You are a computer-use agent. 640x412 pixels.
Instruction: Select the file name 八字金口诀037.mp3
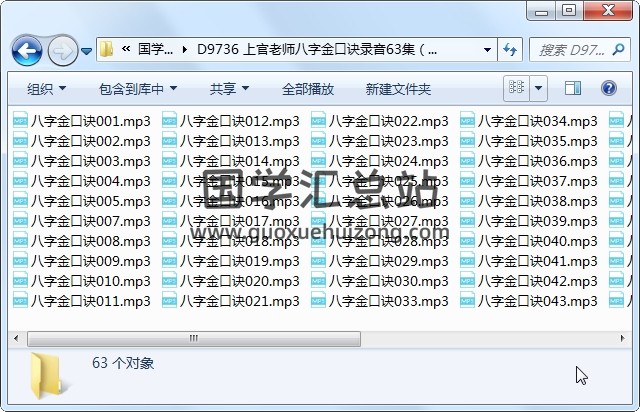tap(538, 181)
